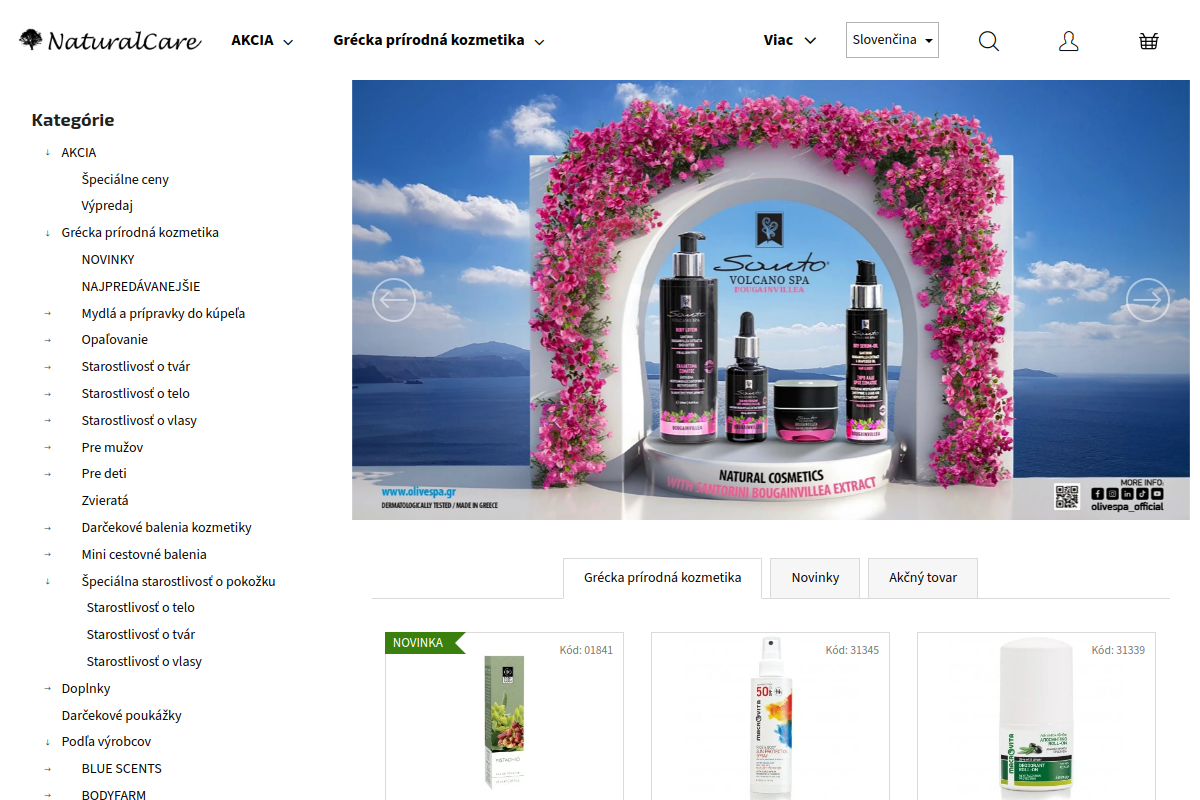The height and width of the screenshot is (800, 1200).
Task: Select Starostlivosť o vlasy under Špeciálna starostlivosť
Action: 144,661
